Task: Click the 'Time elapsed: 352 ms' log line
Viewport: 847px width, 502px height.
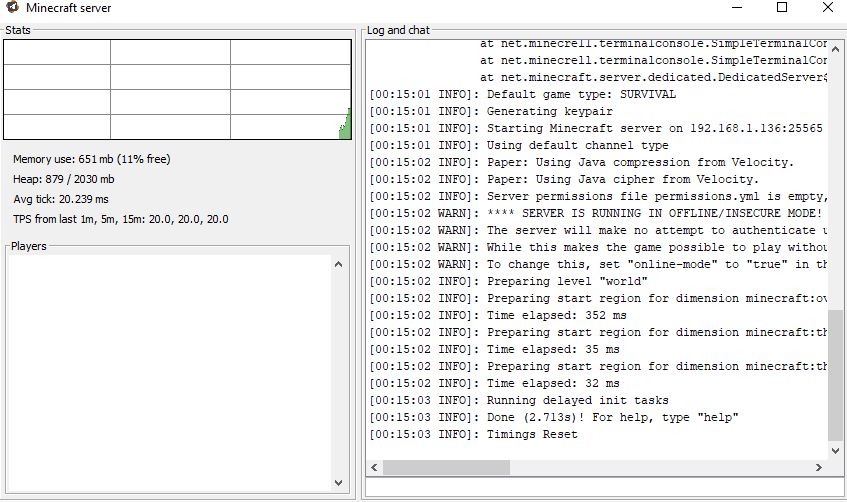Action: tap(498, 315)
